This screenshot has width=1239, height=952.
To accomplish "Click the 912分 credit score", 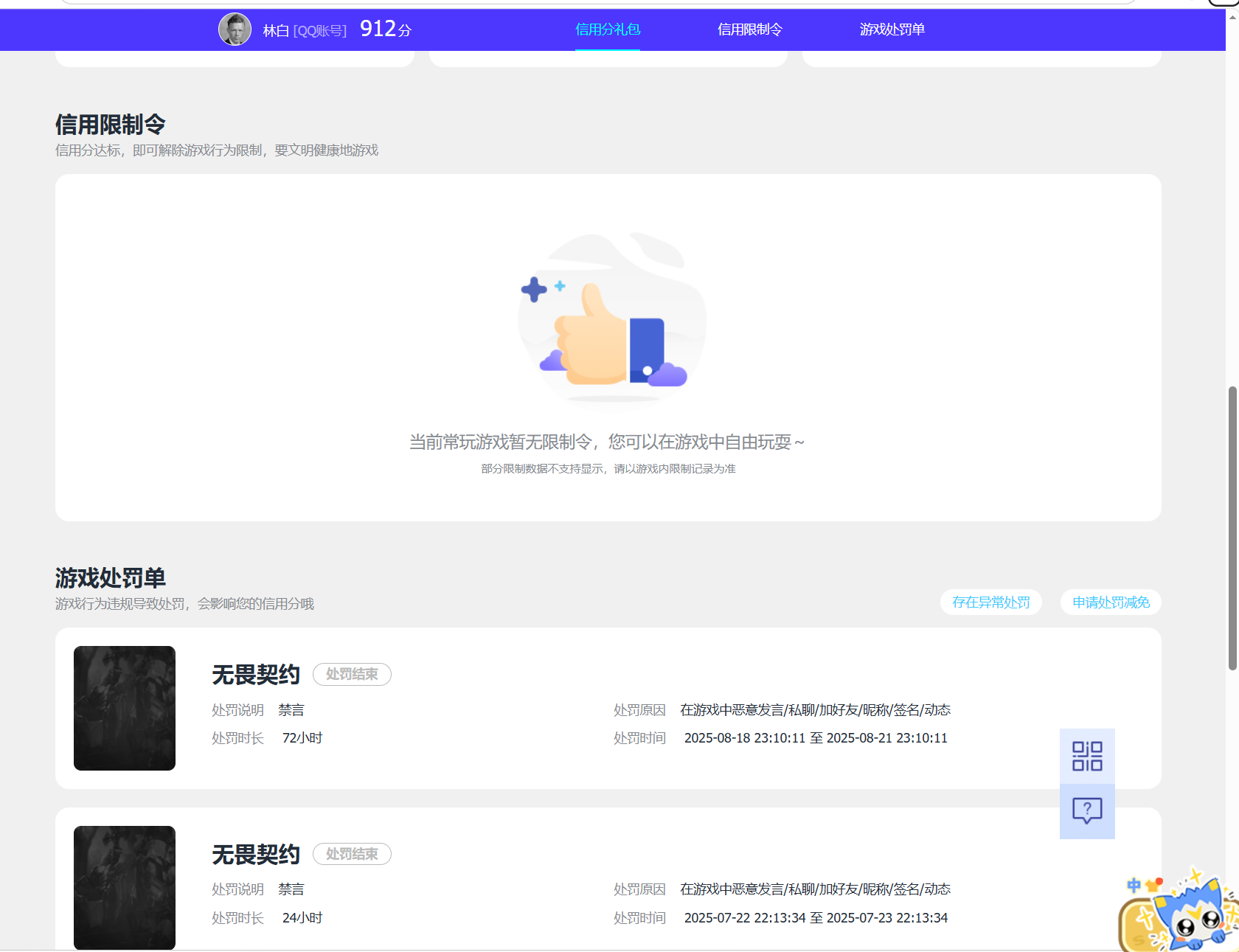I will pos(386,29).
